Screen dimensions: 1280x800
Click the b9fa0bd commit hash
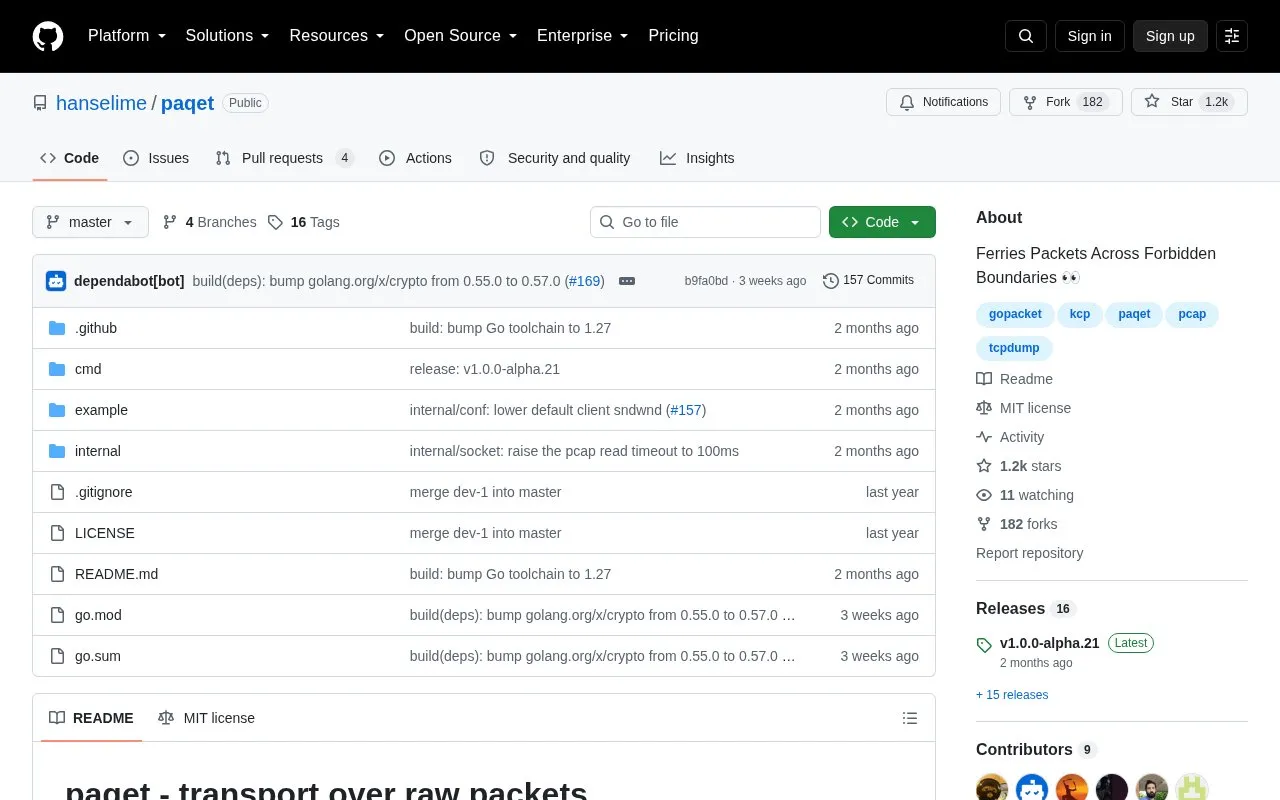[706, 281]
